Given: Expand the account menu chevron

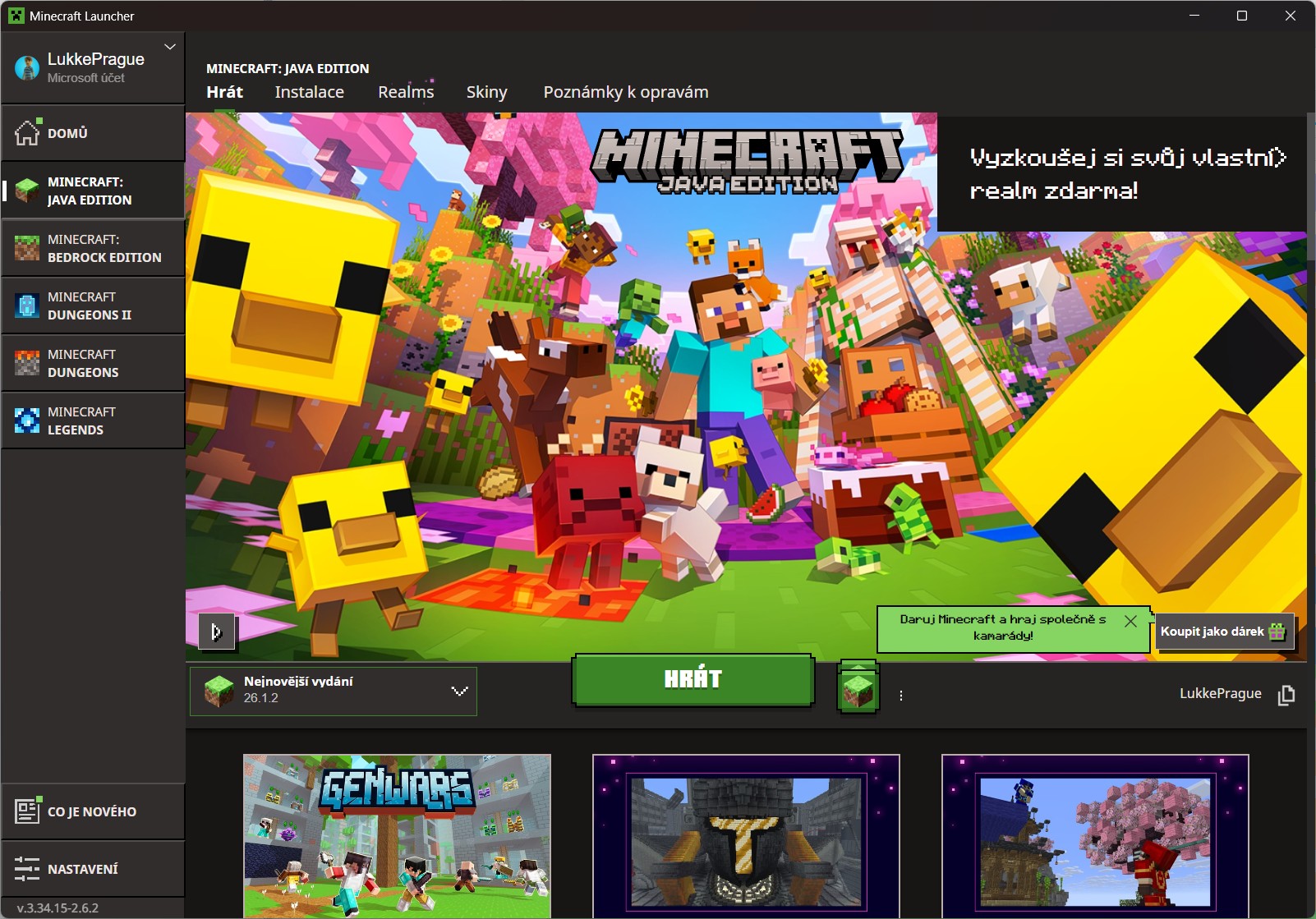Looking at the screenshot, I should coord(170,47).
